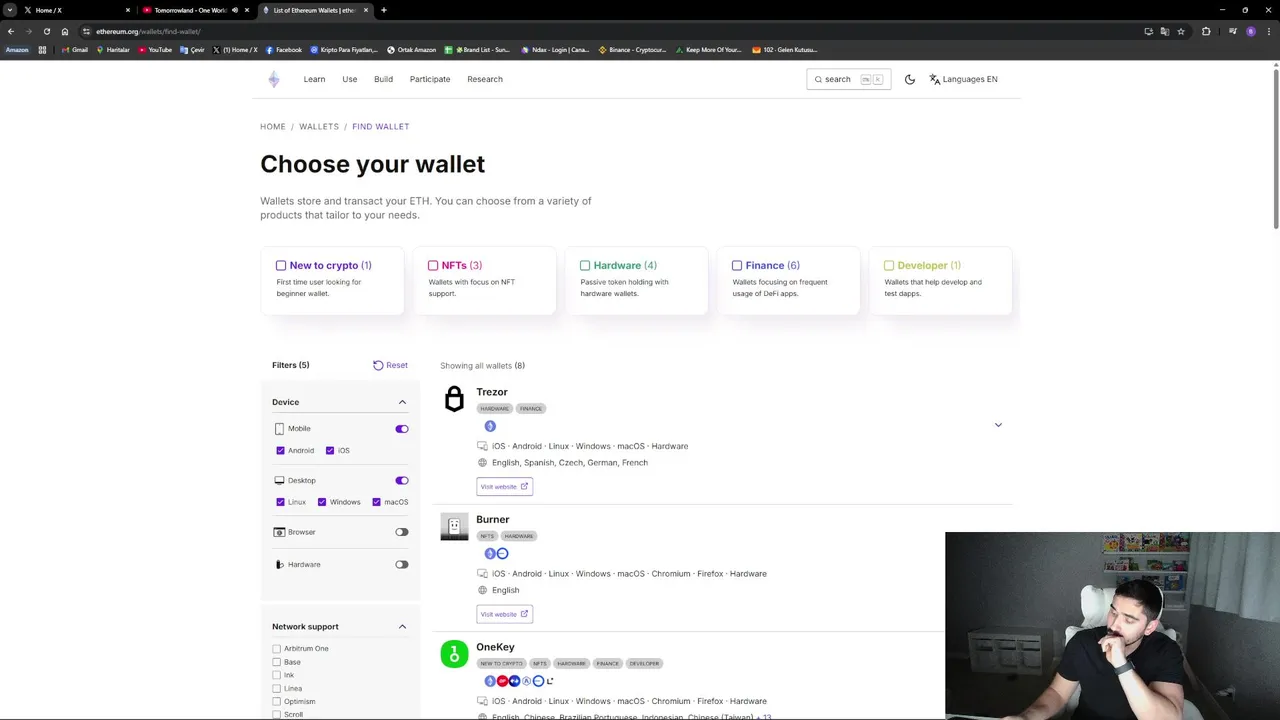Check the Optimism network checkbox
1280x720 pixels.
click(277, 702)
